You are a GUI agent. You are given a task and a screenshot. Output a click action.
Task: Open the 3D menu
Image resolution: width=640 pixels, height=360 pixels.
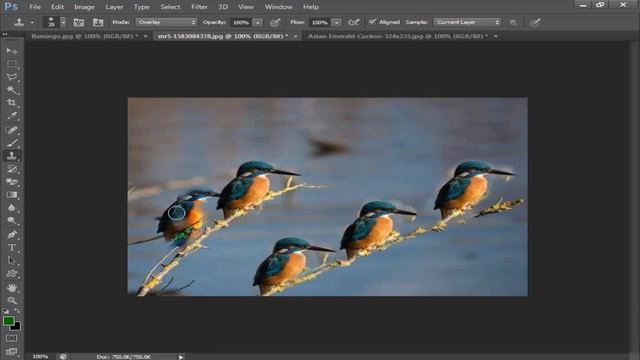(x=223, y=7)
